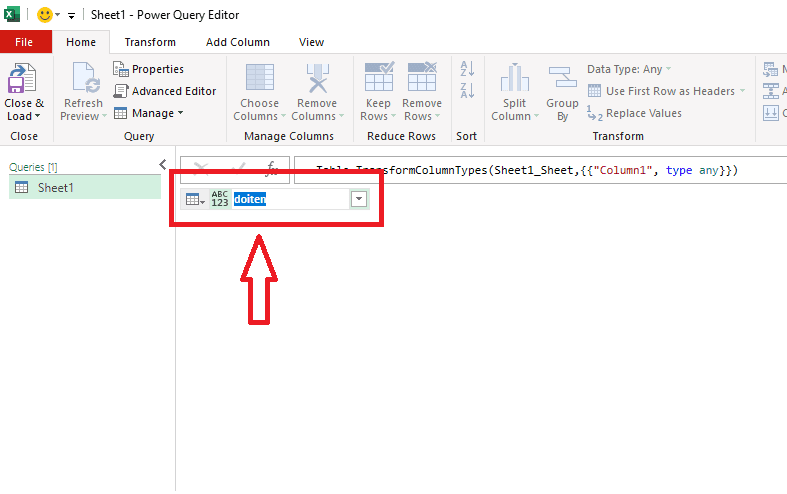Click the Excel application icon
This screenshot has width=787, height=494.
[11, 14]
